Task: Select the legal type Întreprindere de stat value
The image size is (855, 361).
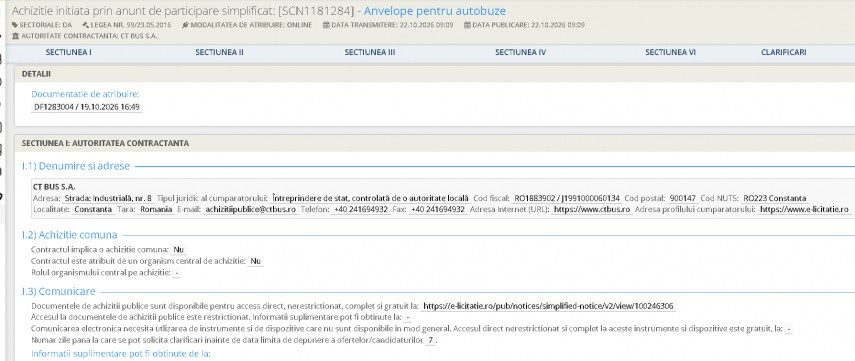Action: click(x=370, y=198)
